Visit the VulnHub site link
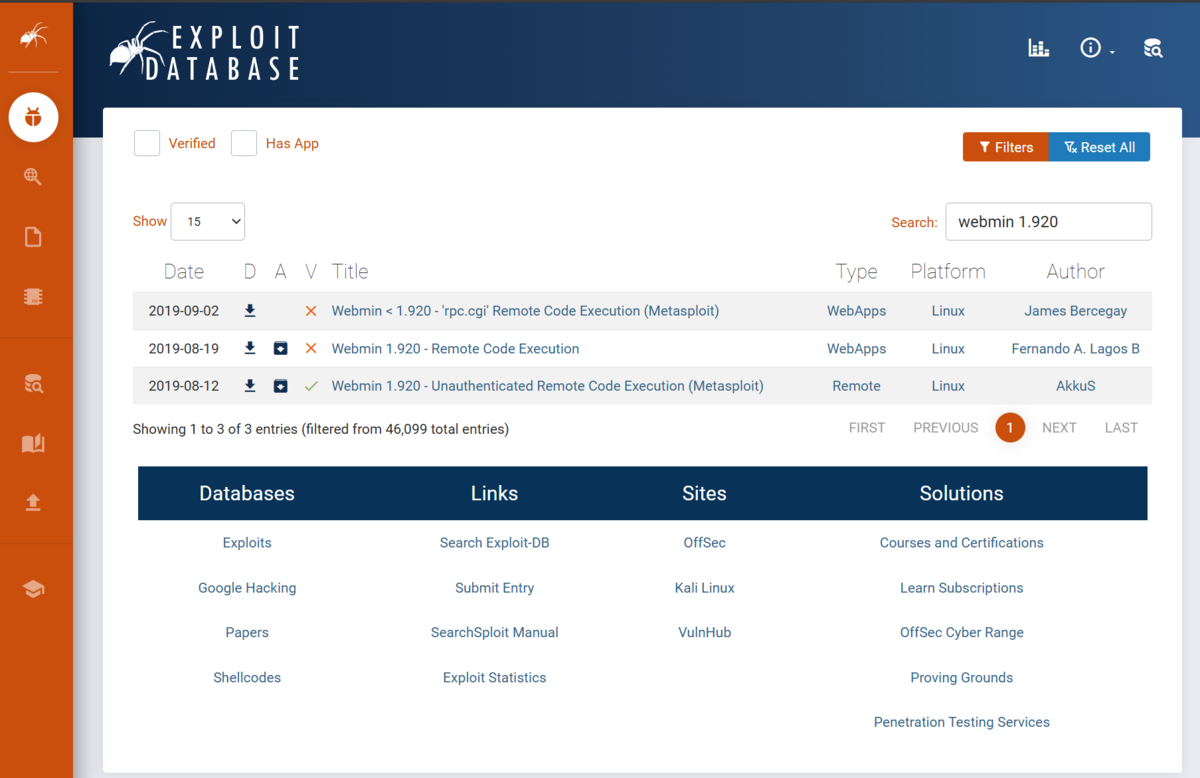The width and height of the screenshot is (1200, 778). (x=705, y=633)
